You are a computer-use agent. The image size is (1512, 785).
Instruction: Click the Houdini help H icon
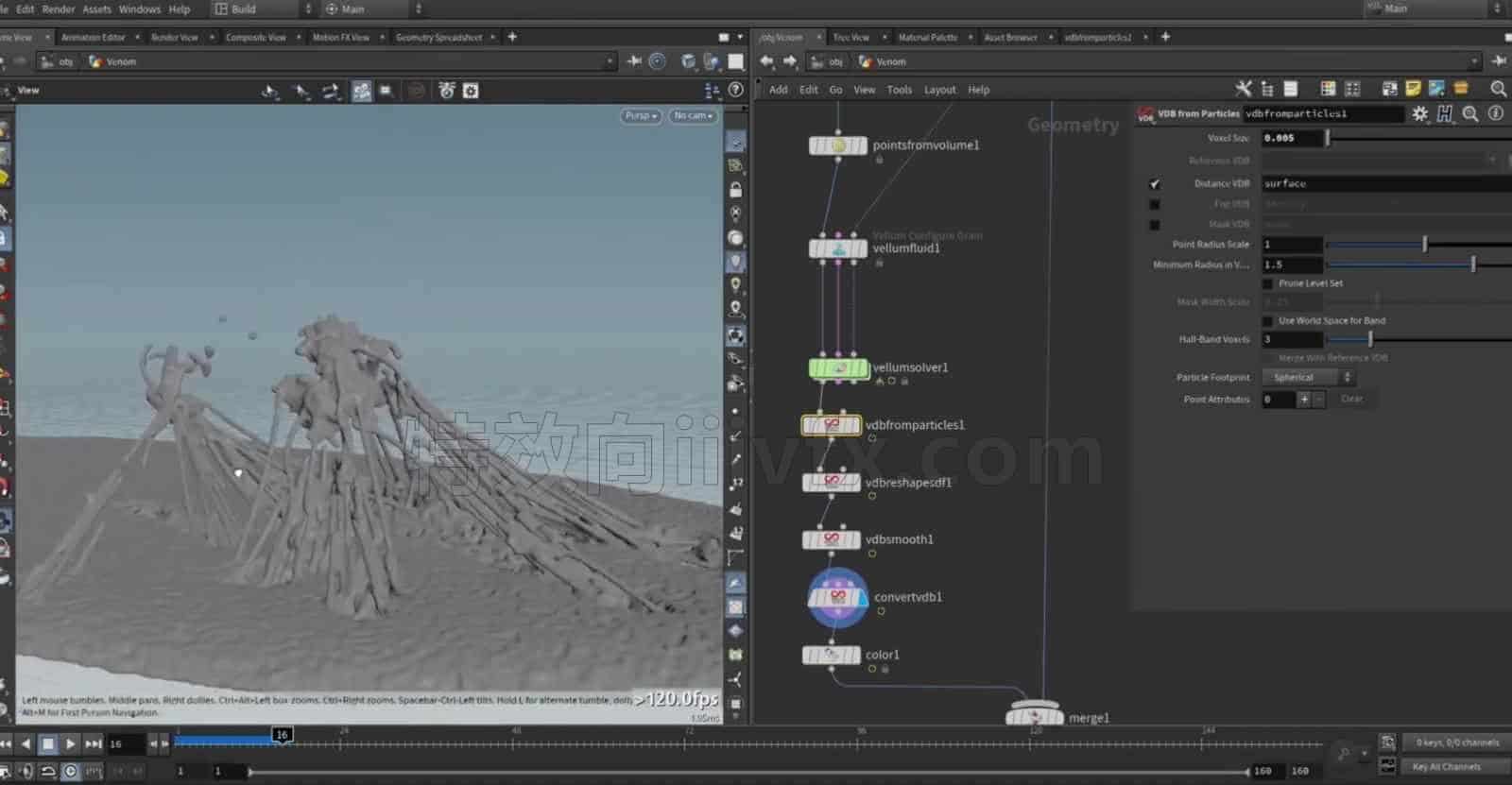[x=1445, y=113]
